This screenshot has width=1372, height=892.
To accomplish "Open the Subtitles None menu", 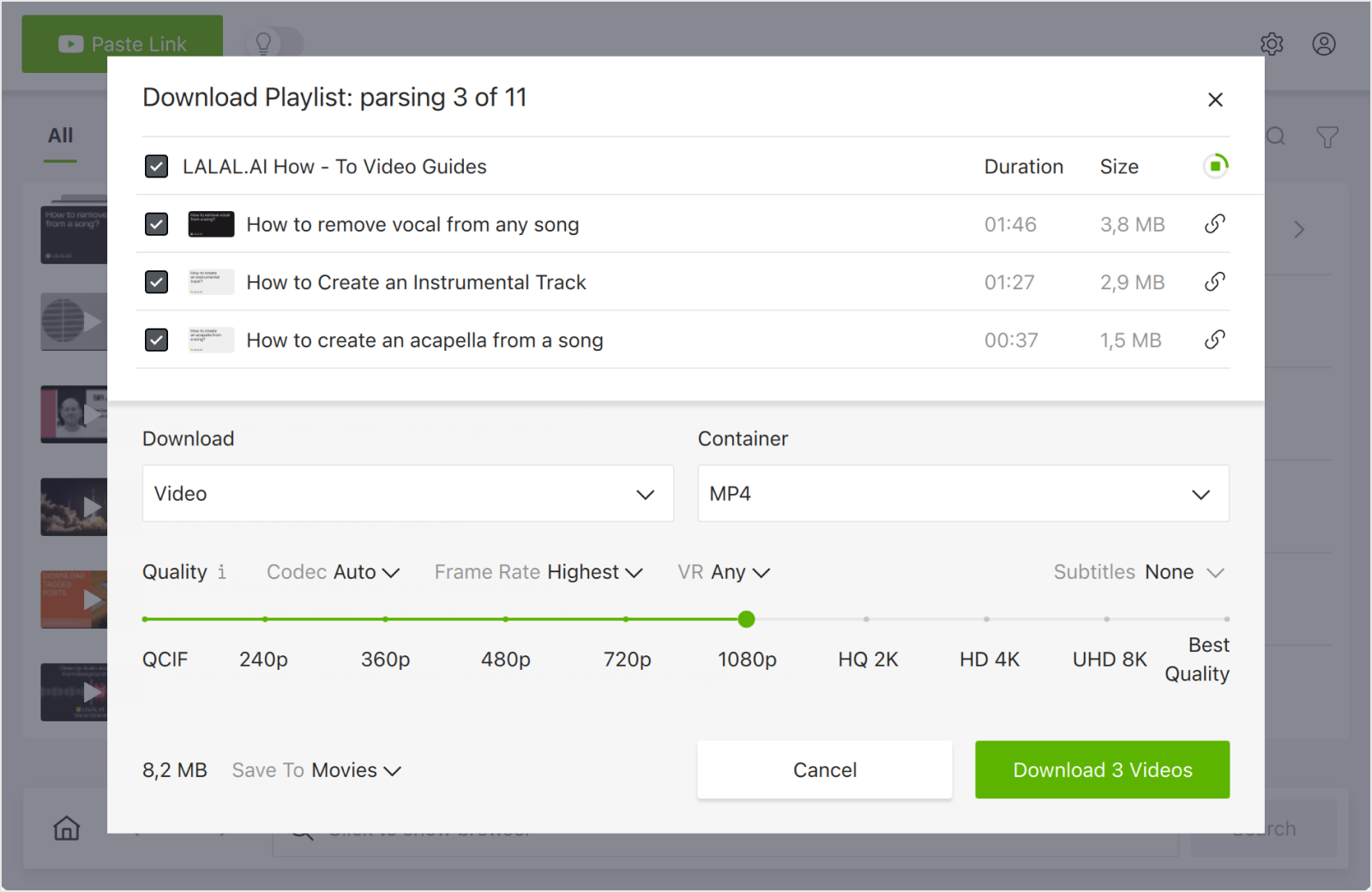I will pos(1183,572).
